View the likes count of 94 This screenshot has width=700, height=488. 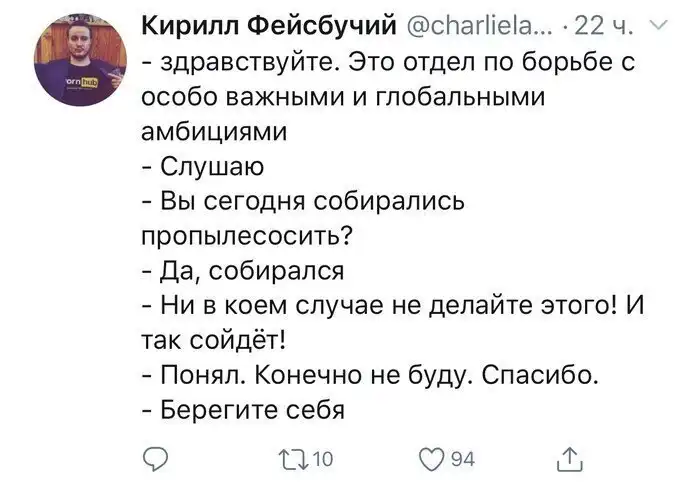click(x=463, y=459)
